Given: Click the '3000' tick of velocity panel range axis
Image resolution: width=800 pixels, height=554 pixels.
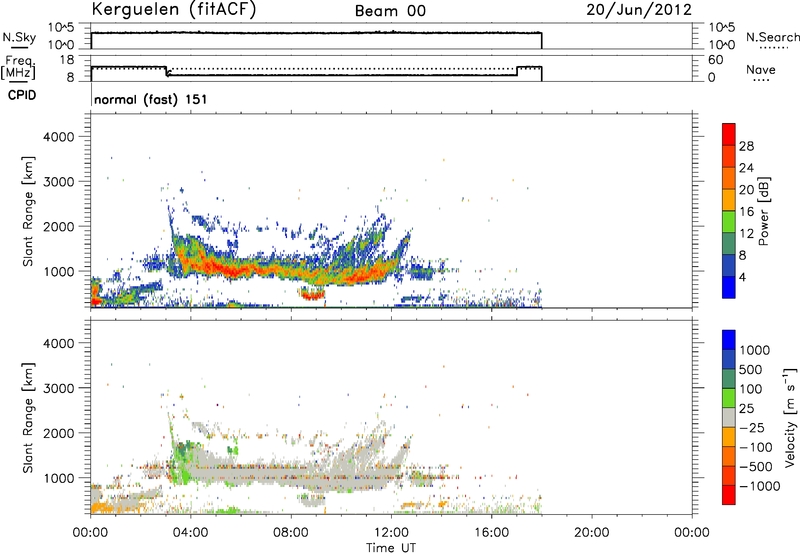Looking at the screenshot, I should [59, 388].
